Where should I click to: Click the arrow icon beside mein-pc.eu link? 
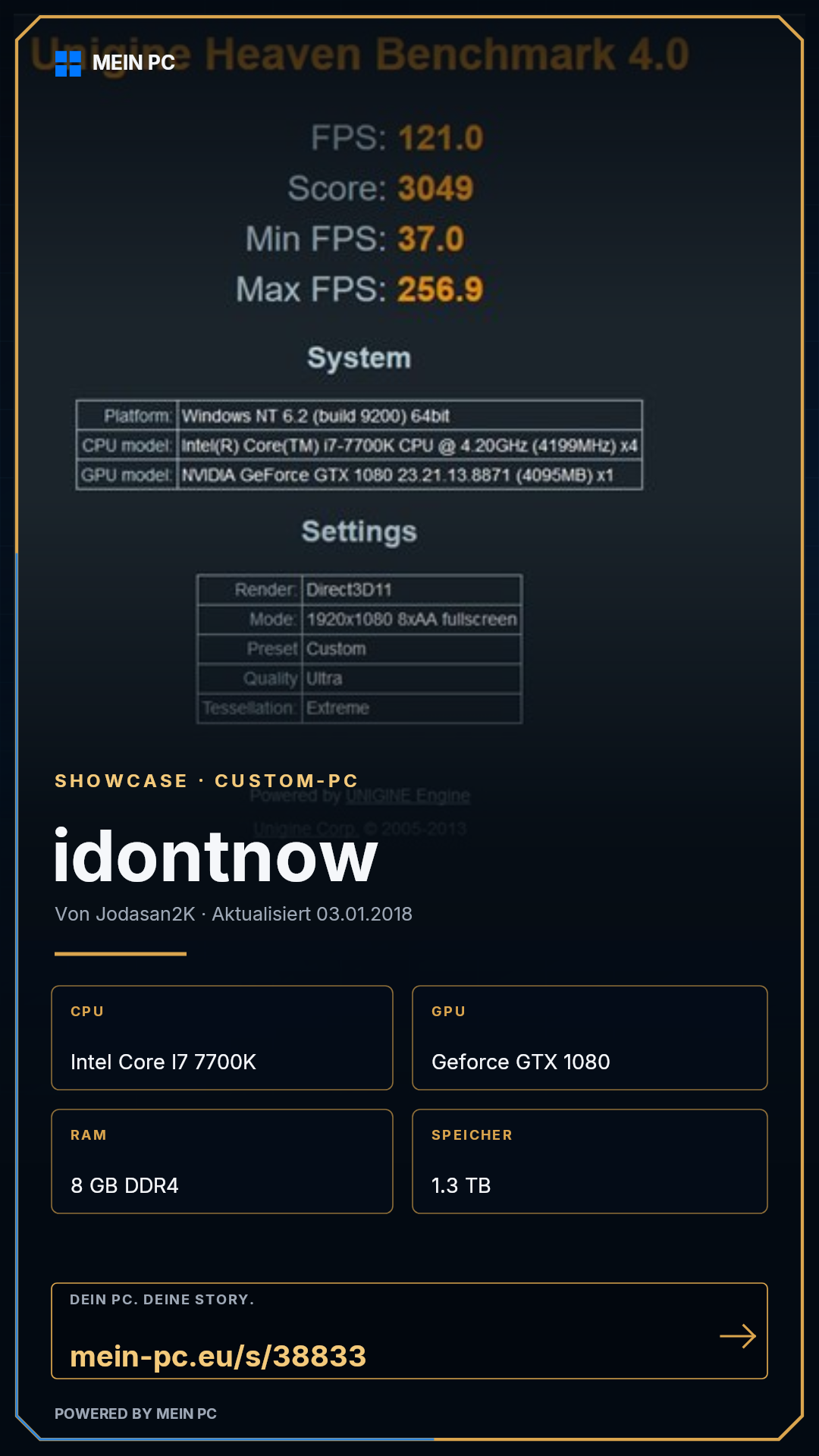pyautogui.click(x=738, y=1336)
